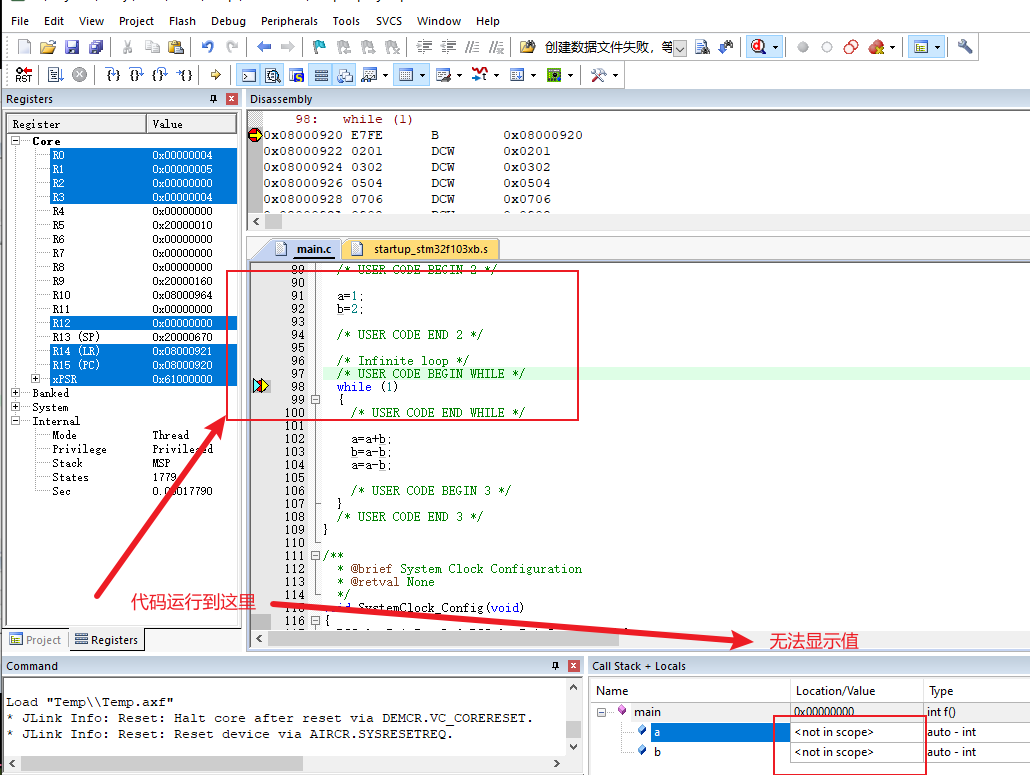Screen dimensions: 1030x775
Task: Step out with the third braces icon
Action: point(160,75)
